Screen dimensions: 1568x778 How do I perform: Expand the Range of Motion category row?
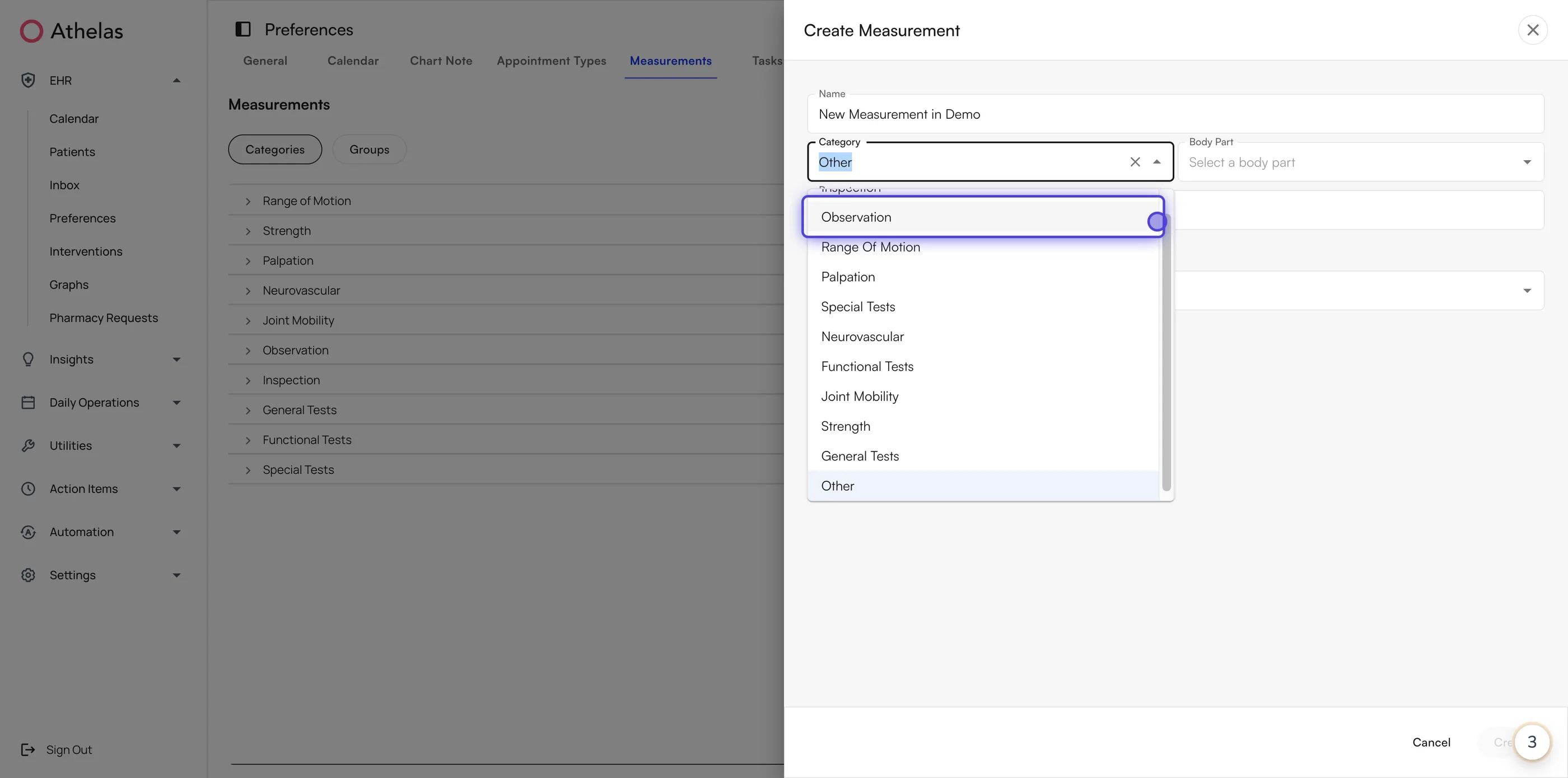[505, 201]
